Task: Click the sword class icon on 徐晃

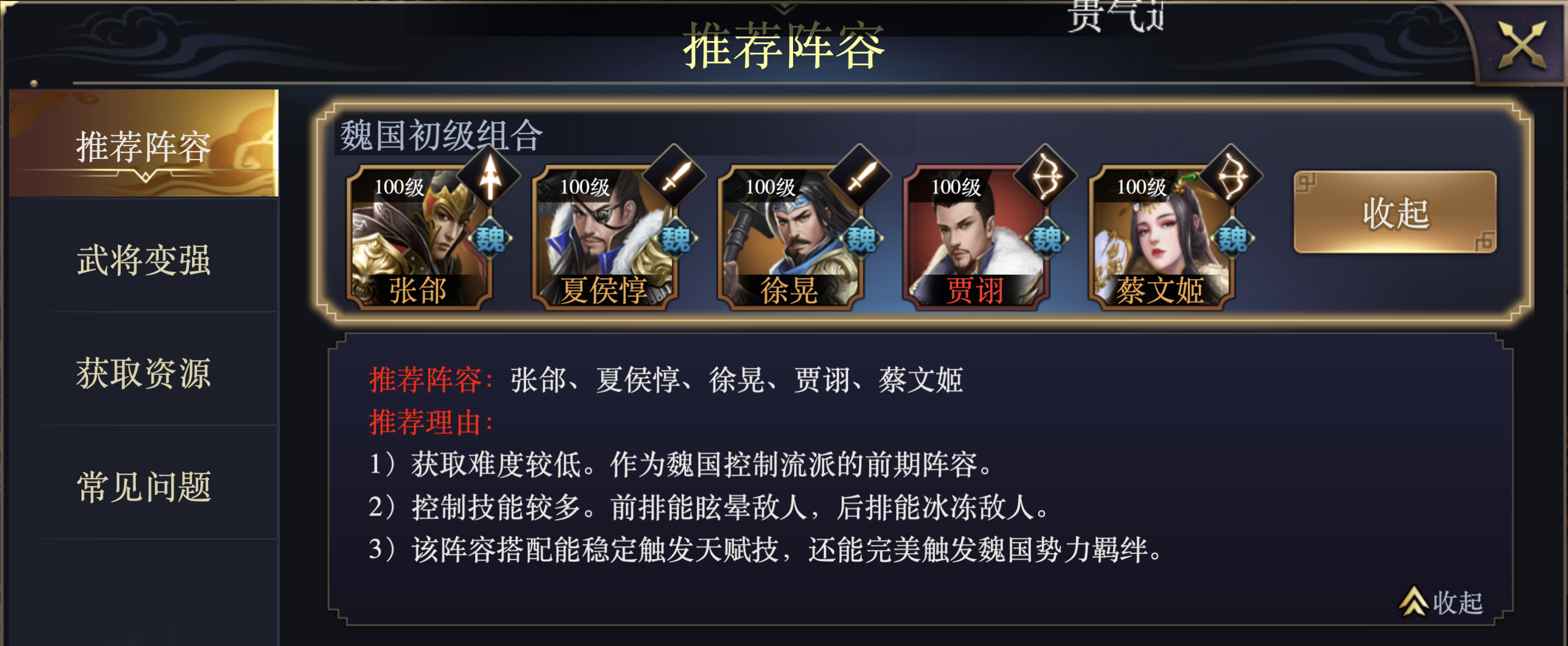Action: 860,177
